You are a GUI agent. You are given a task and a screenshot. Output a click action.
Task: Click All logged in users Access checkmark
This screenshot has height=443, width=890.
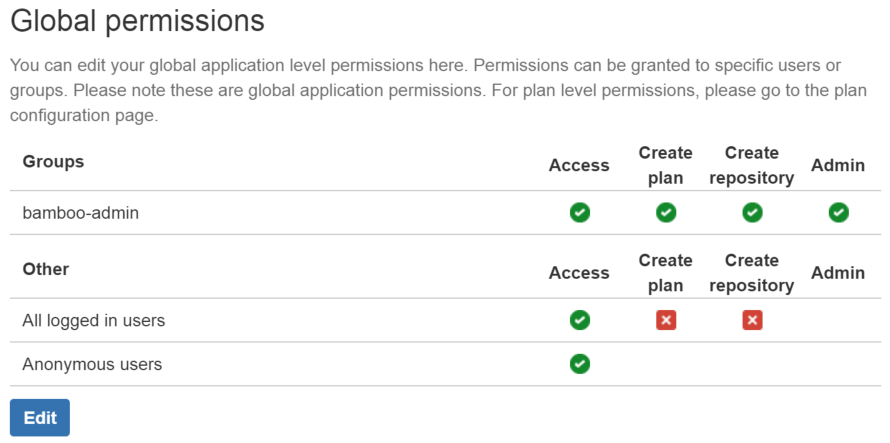point(579,320)
